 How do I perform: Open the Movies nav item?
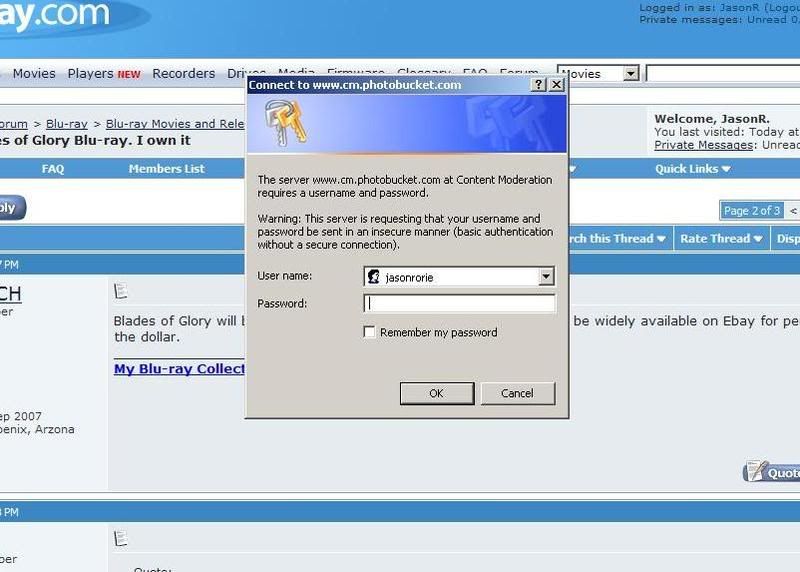[34, 73]
